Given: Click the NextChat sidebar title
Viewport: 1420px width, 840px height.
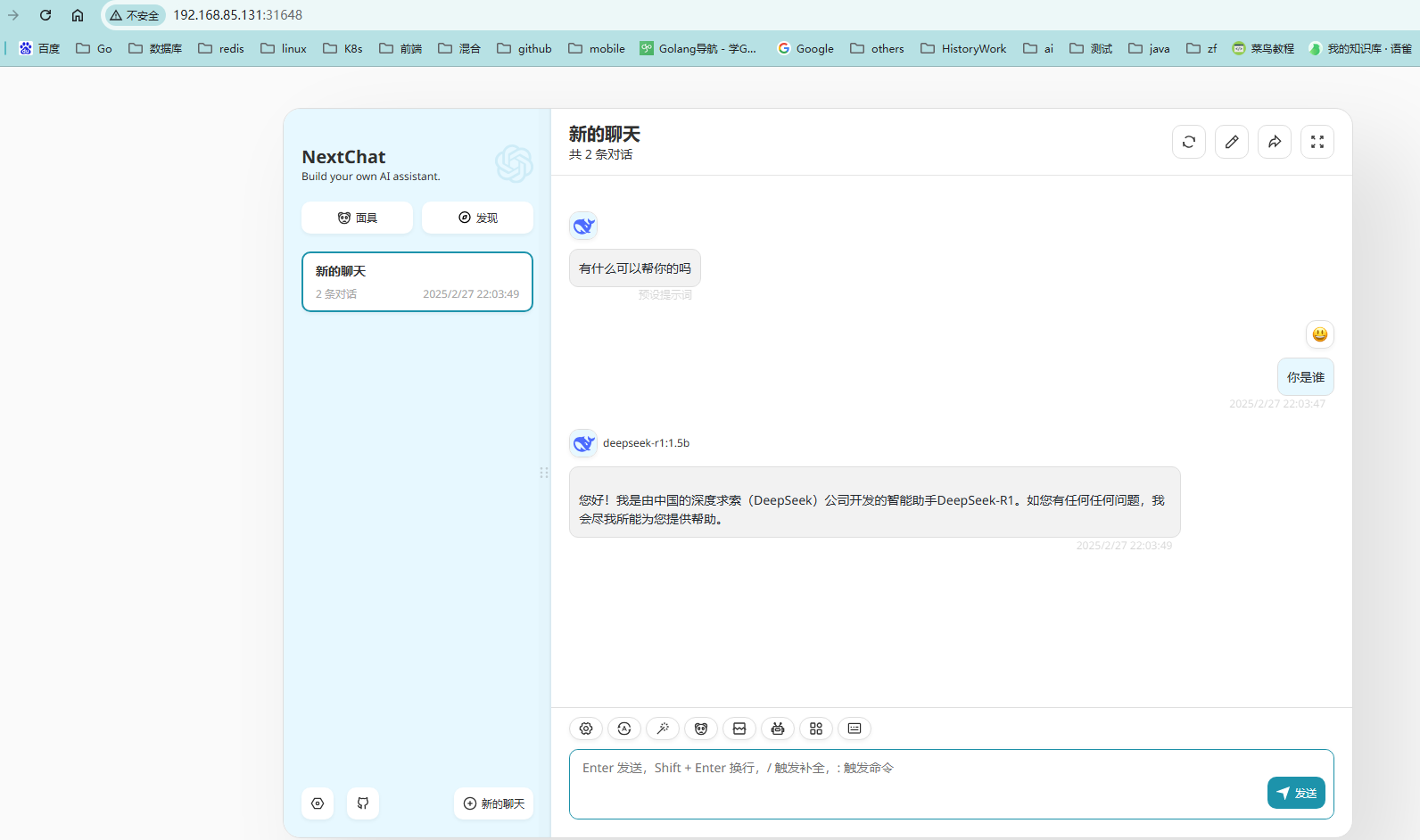Looking at the screenshot, I should 343,157.
